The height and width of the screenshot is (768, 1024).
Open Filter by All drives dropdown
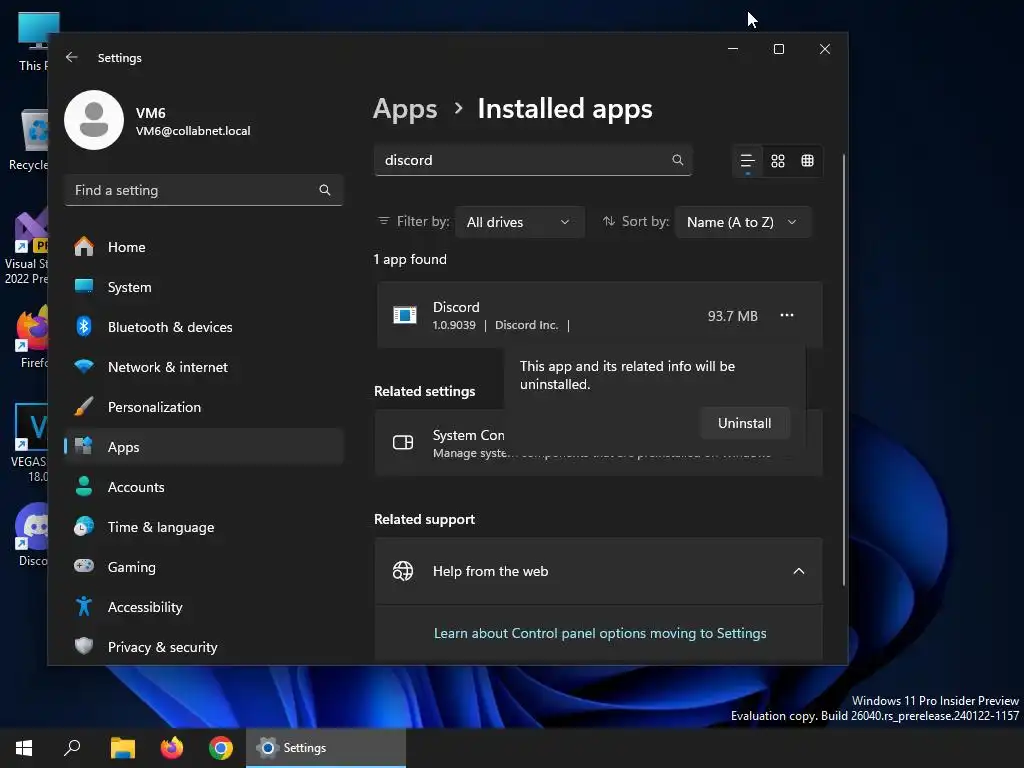click(x=519, y=222)
